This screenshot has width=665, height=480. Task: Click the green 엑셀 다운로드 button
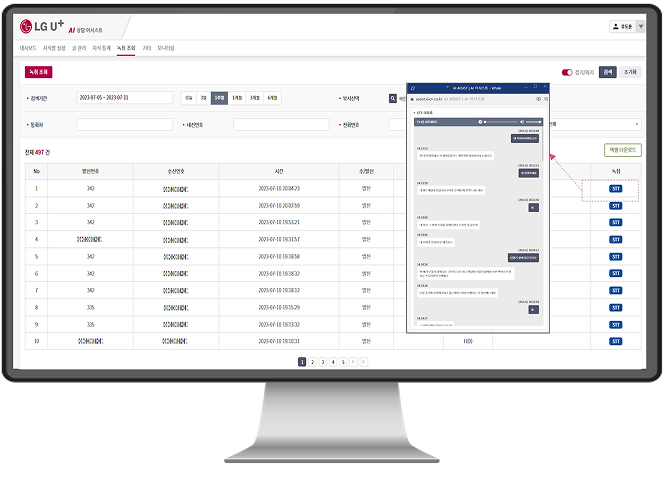pos(623,150)
